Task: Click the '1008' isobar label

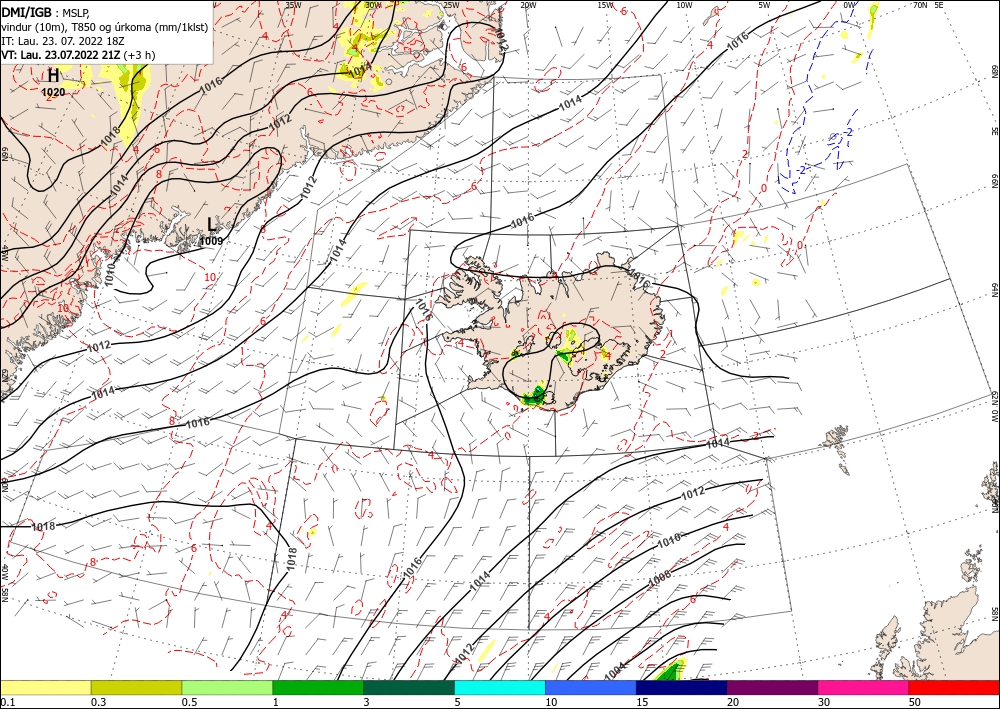Action: pos(659,580)
